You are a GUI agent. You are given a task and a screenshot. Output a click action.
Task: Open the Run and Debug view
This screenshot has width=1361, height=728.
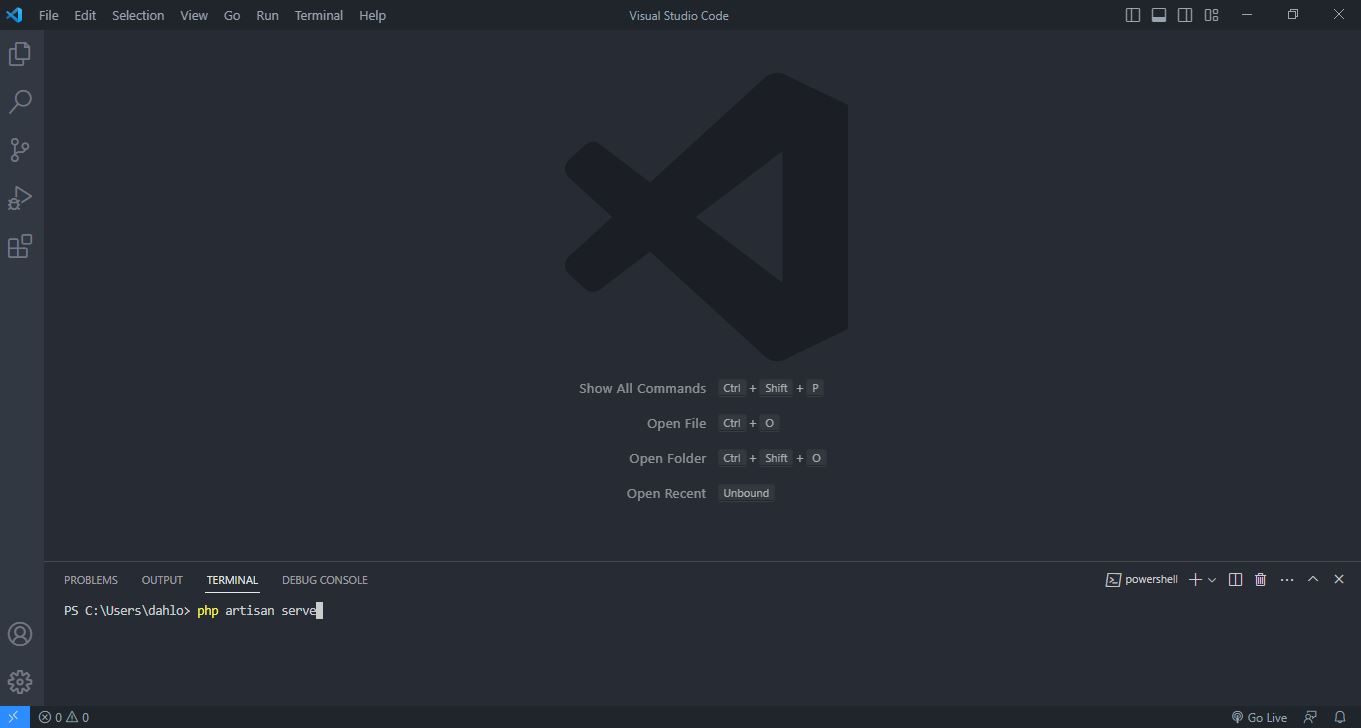pyautogui.click(x=20, y=198)
